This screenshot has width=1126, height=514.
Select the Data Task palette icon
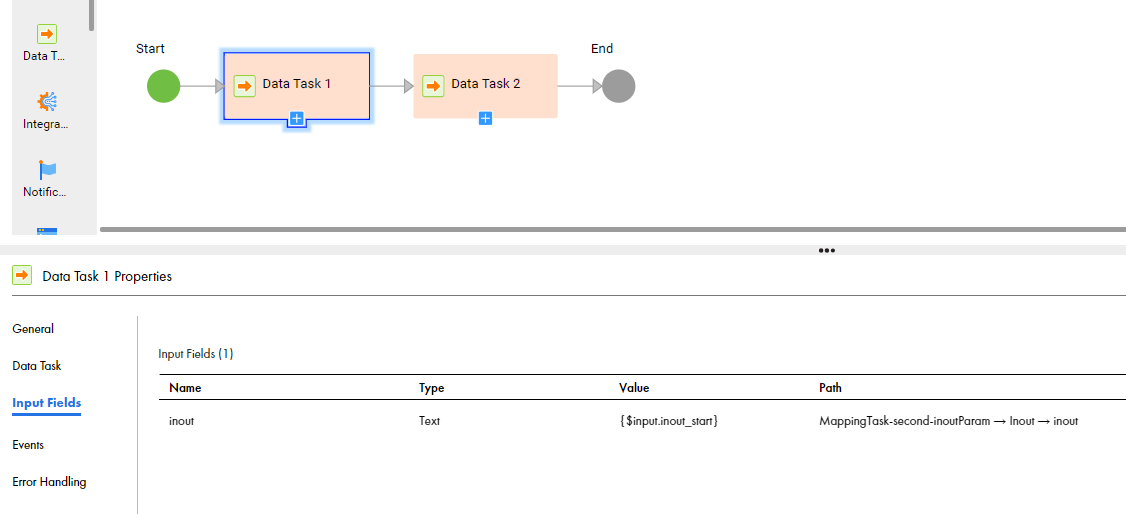47,34
